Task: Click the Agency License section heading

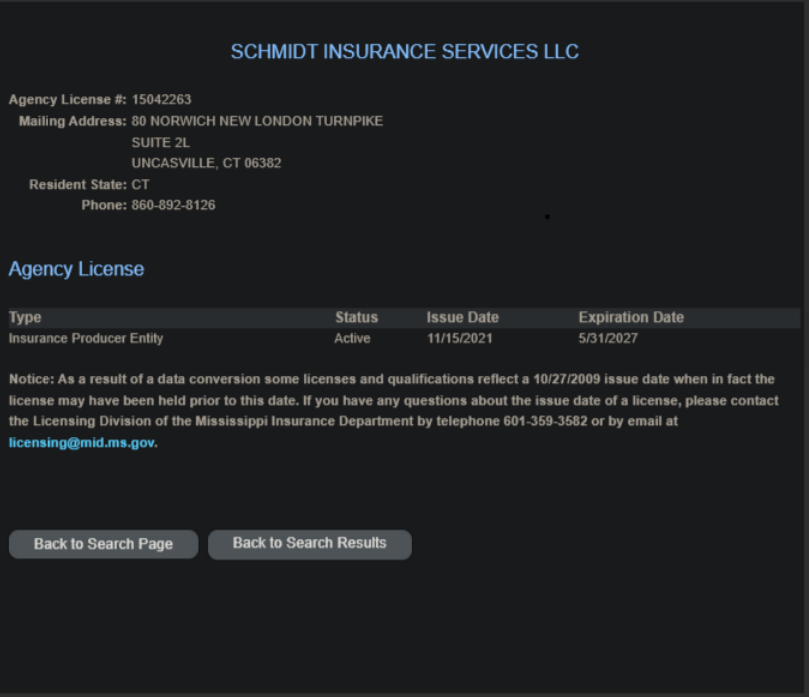Action: pyautogui.click(x=76, y=269)
